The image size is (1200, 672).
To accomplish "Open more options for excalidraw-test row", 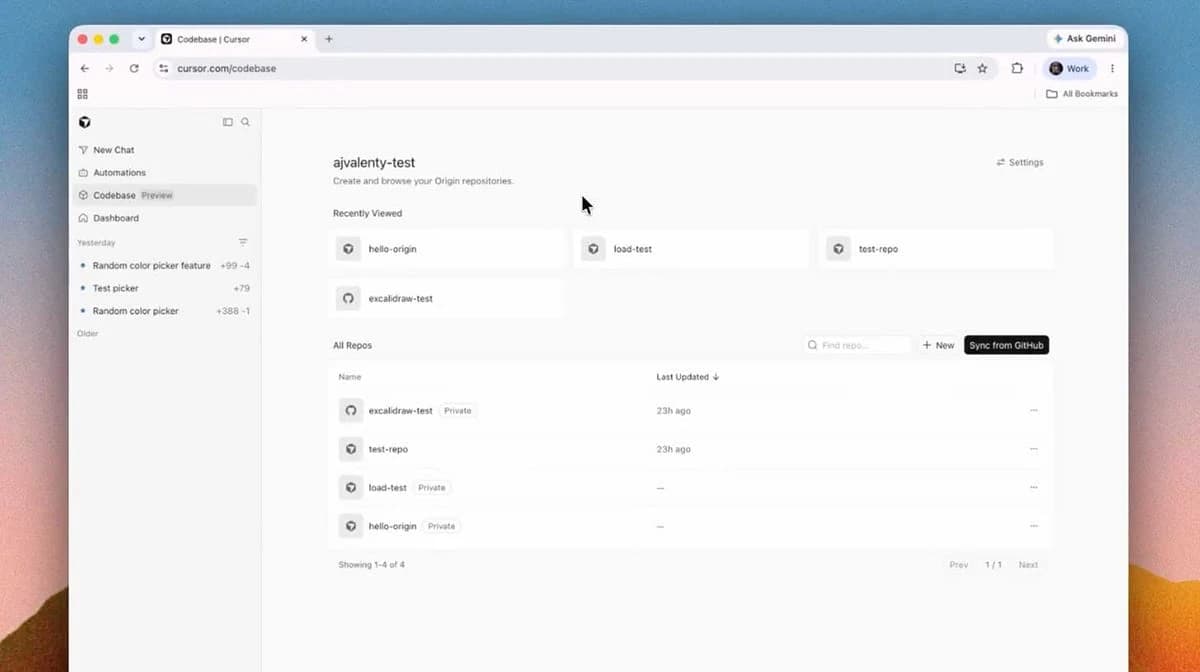I will pyautogui.click(x=1033, y=411).
